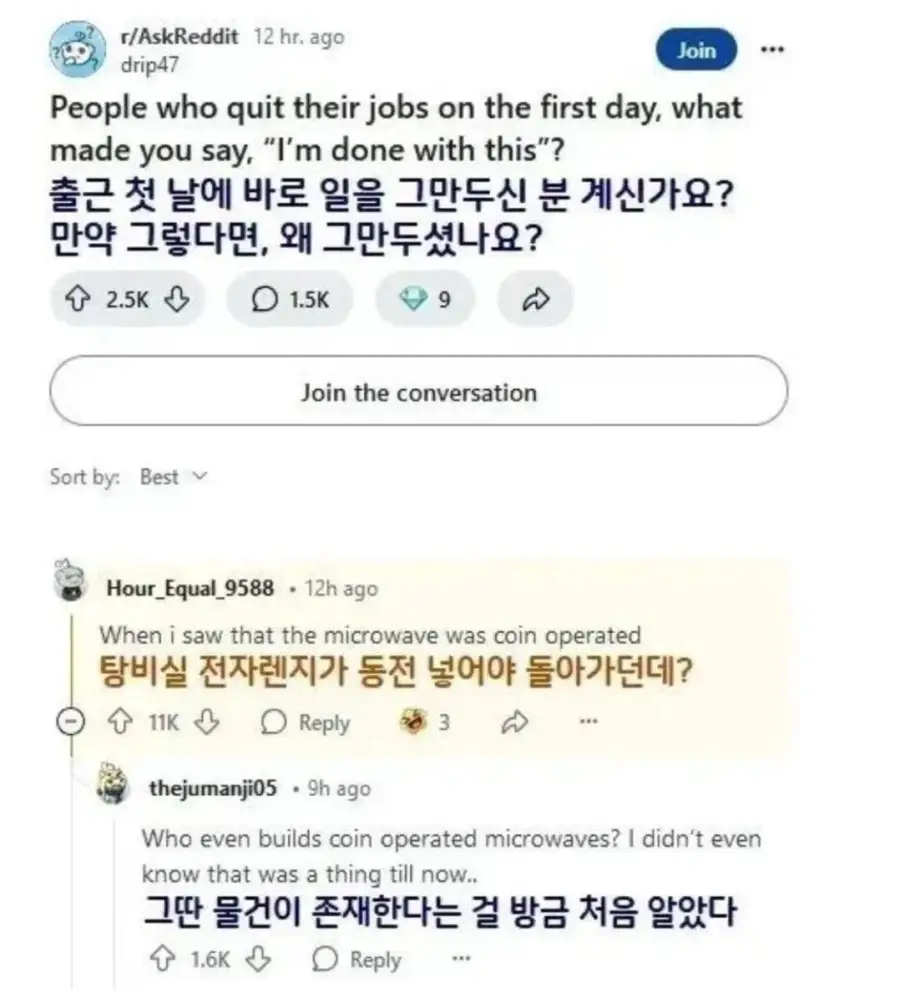Upvote Hour_Equal_9588's comment
Viewport: 900px width, 1003px height.
[x=120, y=722]
